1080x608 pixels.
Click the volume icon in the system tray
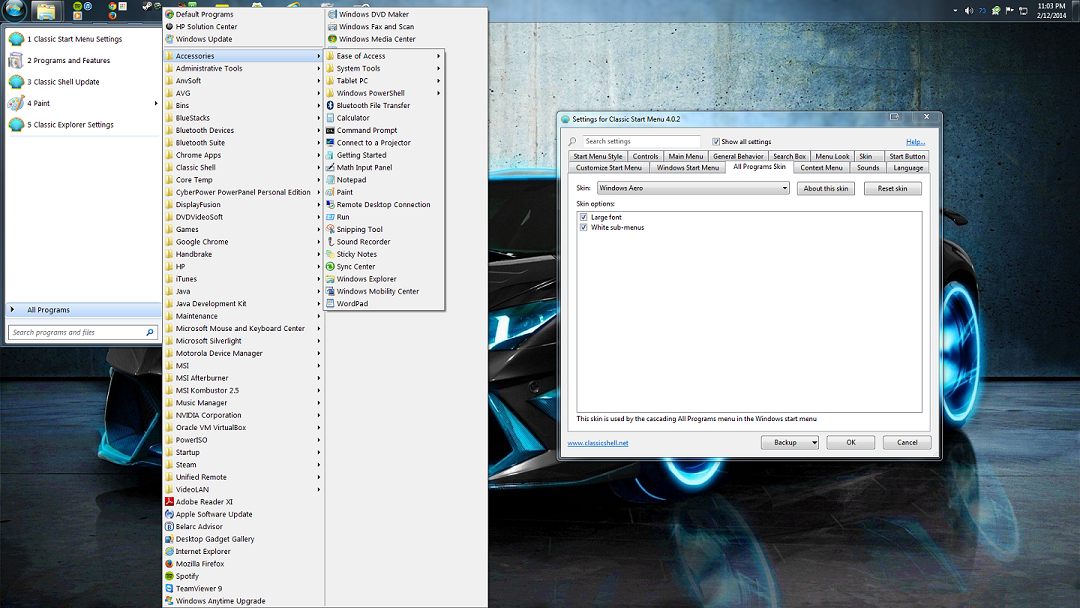click(968, 10)
